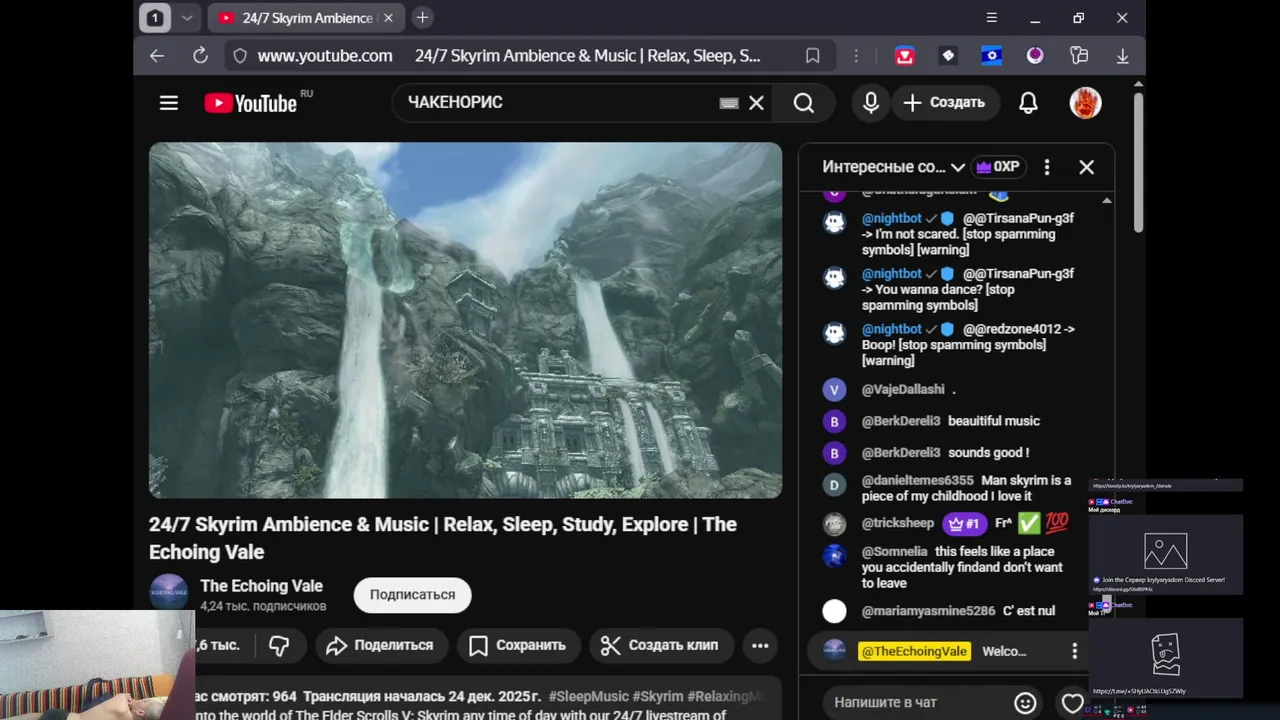Open the #Skyrim hashtag
This screenshot has height=720, width=1280.
pyautogui.click(x=659, y=696)
